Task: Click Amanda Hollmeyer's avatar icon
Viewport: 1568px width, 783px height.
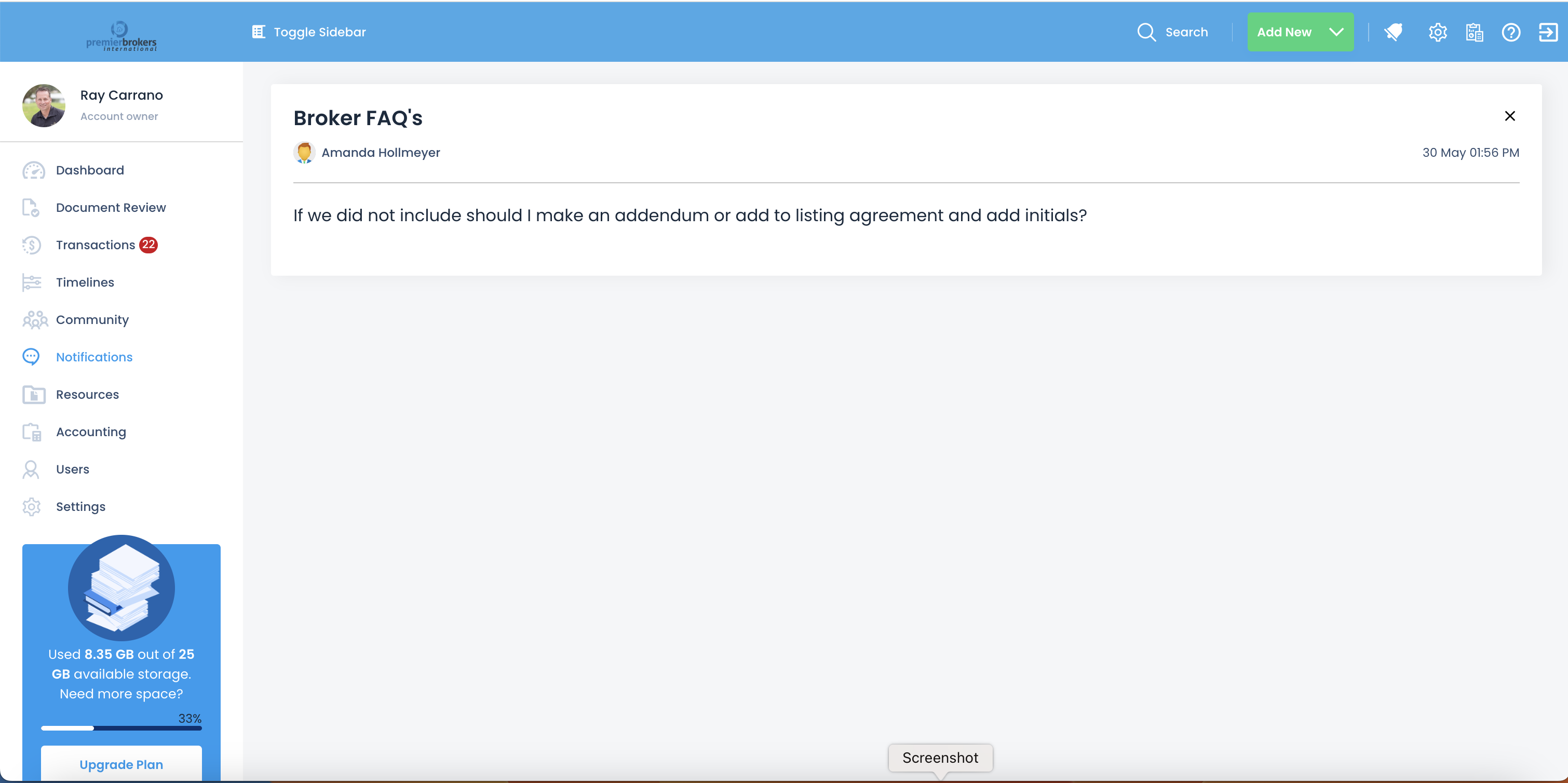Action: 304,152
